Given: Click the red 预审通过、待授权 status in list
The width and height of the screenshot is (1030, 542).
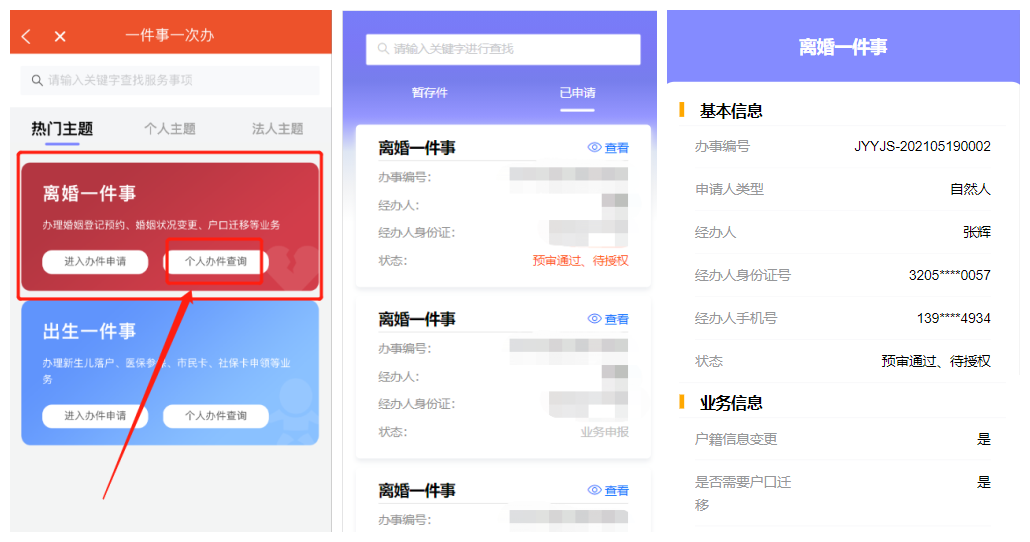Looking at the screenshot, I should click(x=581, y=261).
